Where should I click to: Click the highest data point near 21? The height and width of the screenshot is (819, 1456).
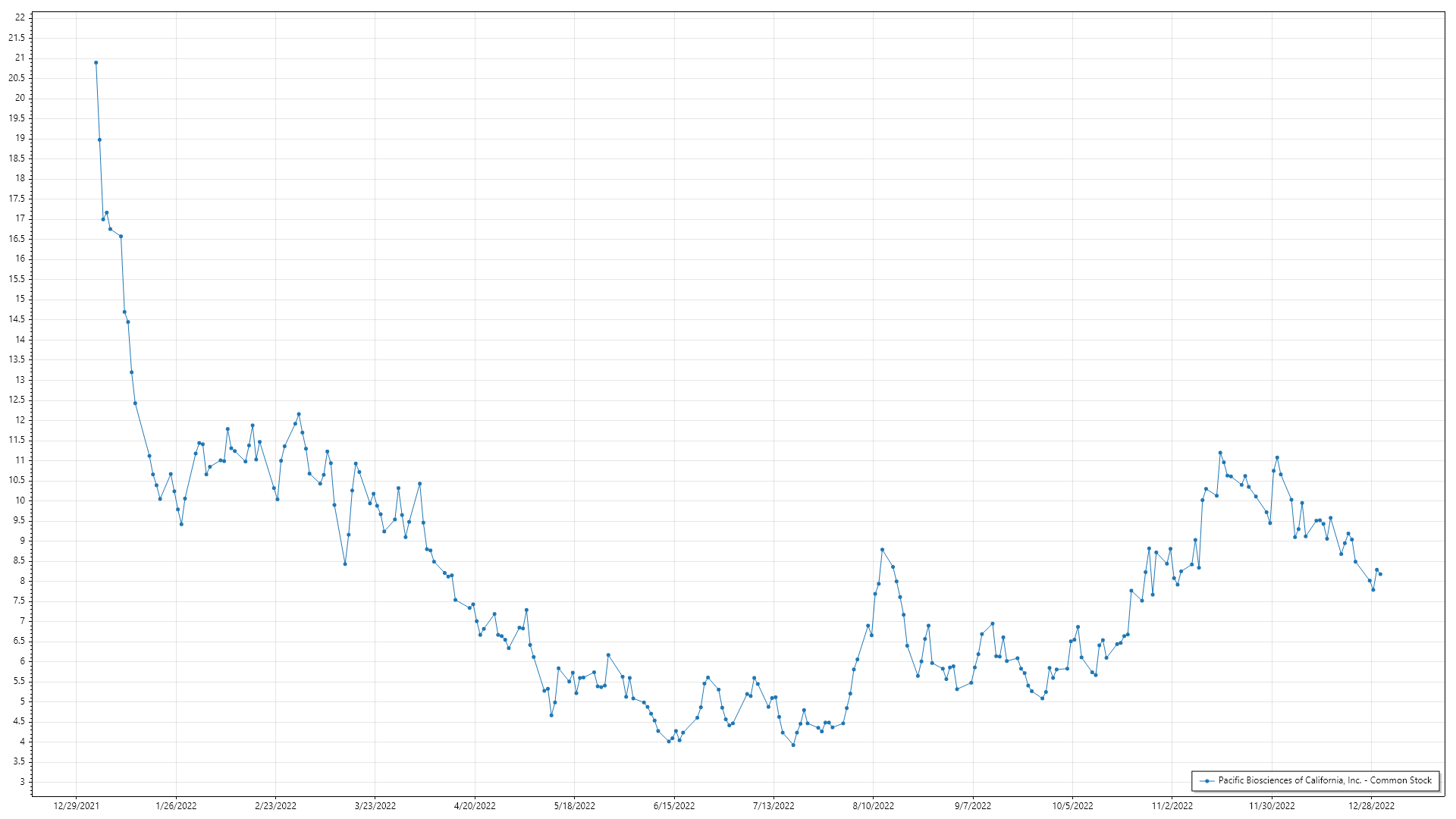(96, 63)
